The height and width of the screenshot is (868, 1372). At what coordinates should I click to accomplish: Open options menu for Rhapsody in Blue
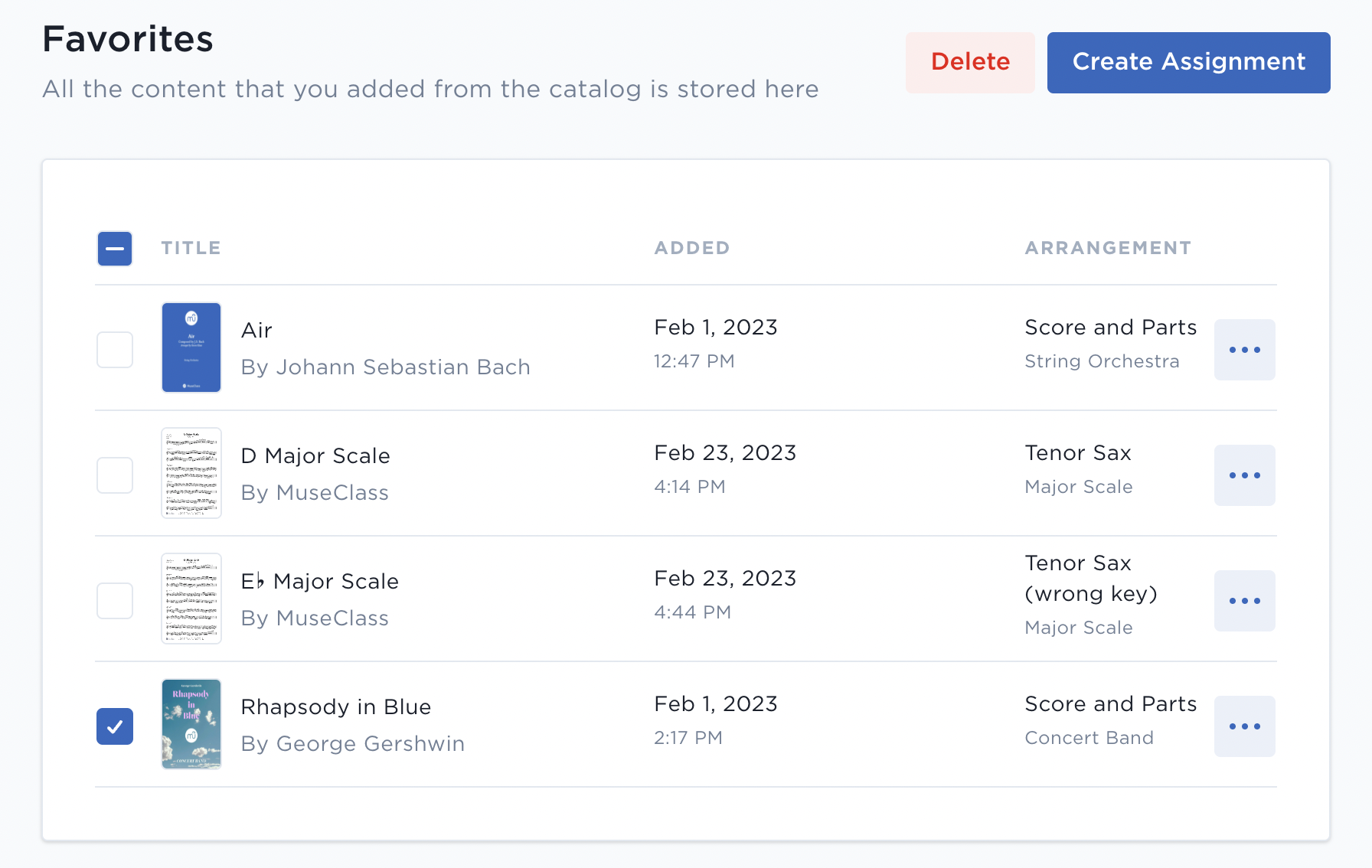[x=1245, y=726]
